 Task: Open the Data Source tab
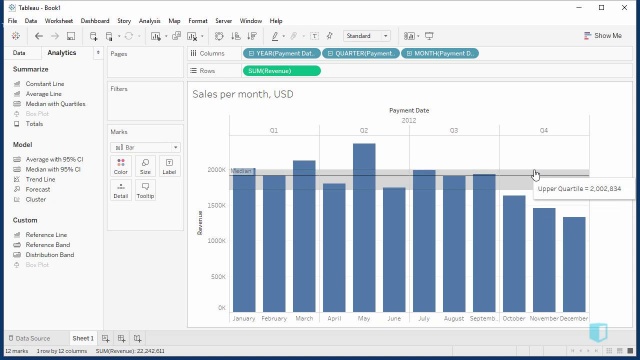[29, 338]
